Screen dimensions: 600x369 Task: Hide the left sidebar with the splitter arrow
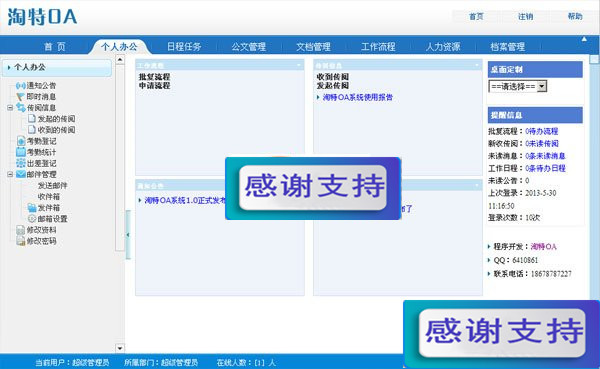click(128, 235)
